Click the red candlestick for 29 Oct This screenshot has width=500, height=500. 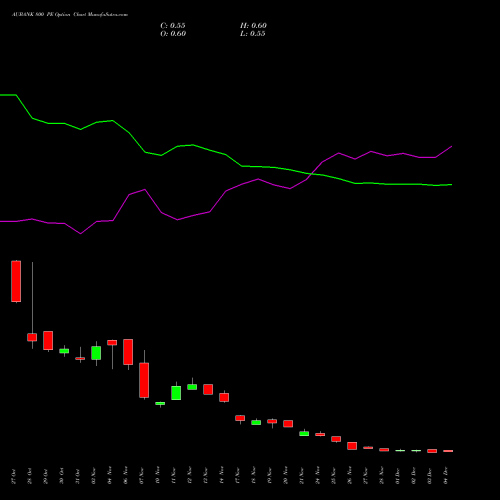point(48,340)
